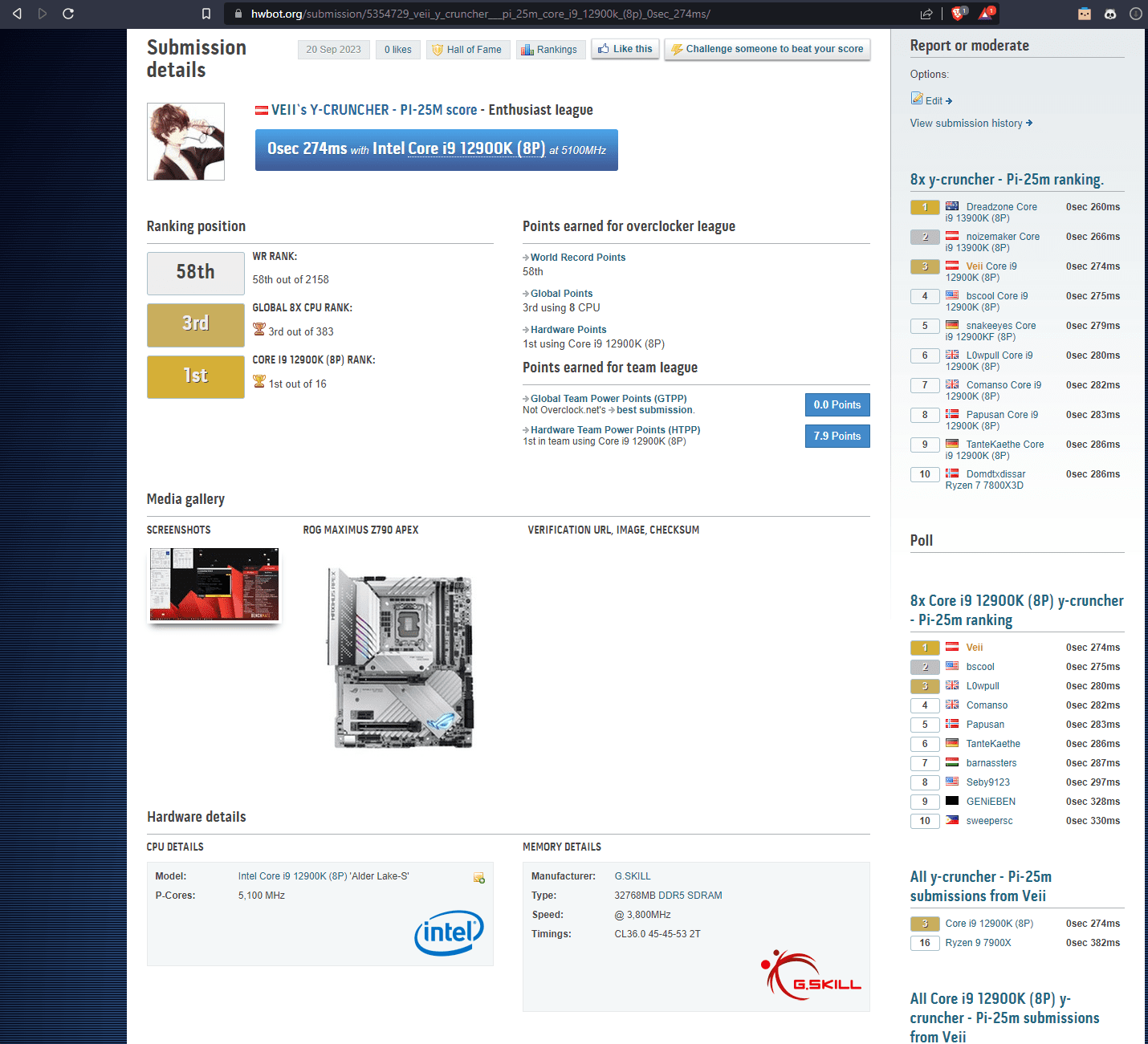Open Veii's user avatar image
Viewport: 1148px width, 1044px height.
pyautogui.click(x=185, y=141)
